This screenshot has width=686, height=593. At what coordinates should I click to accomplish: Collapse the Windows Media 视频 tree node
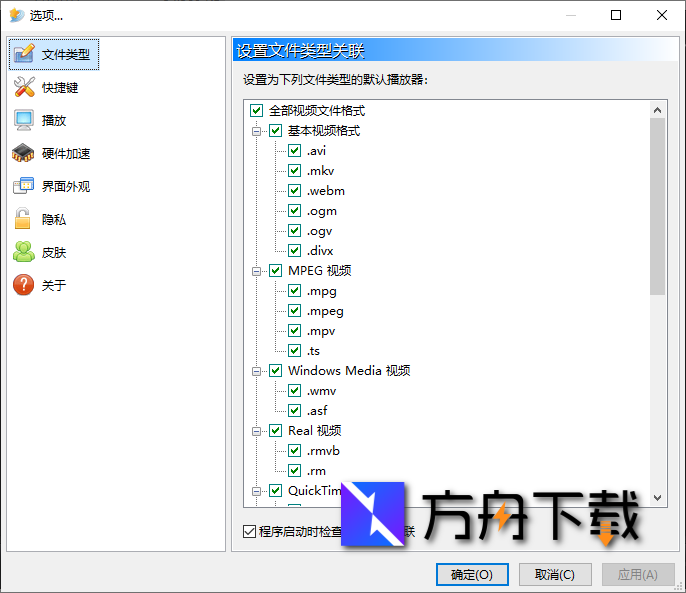(256, 371)
